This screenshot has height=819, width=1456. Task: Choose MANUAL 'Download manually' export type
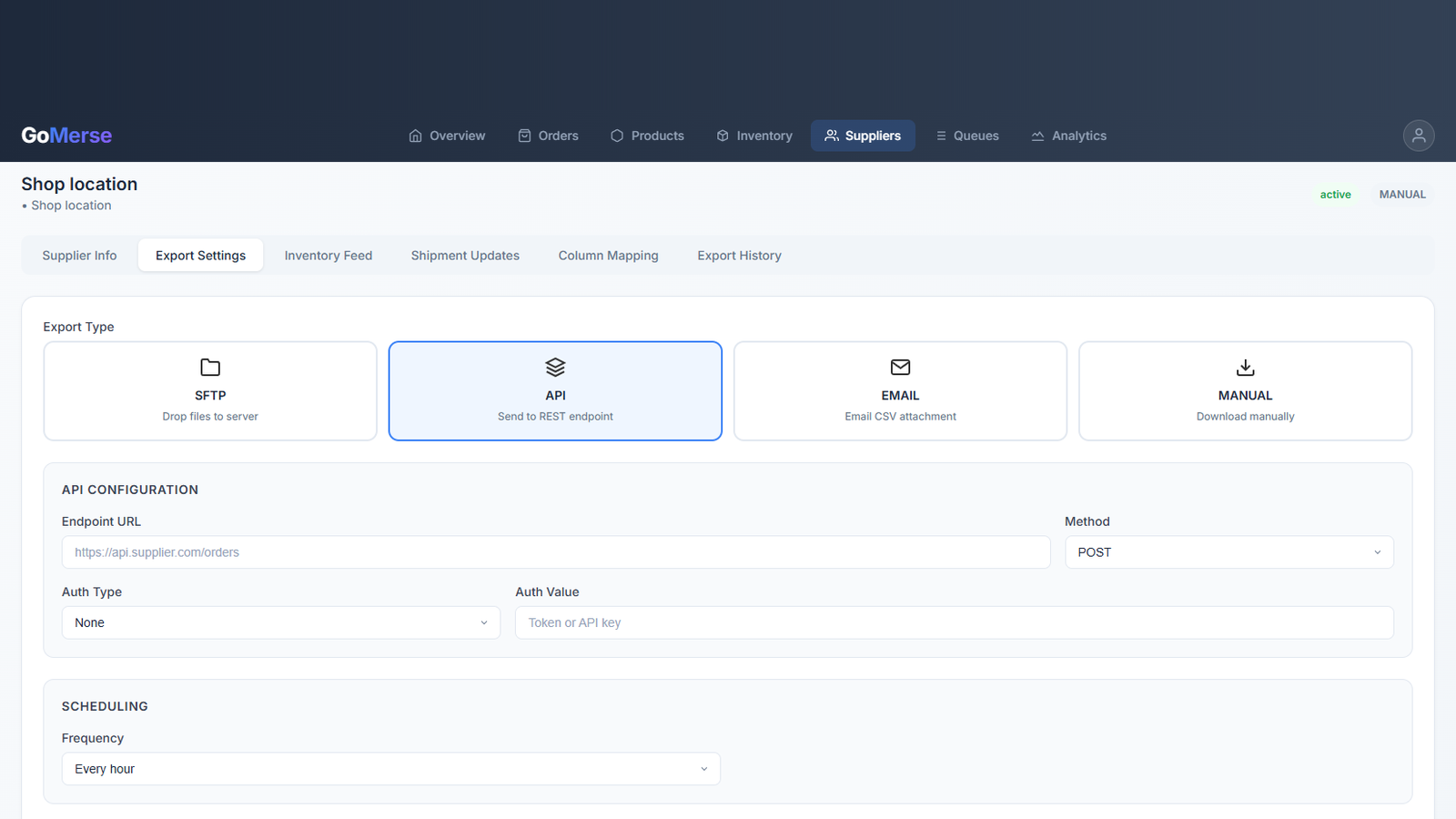click(1245, 391)
